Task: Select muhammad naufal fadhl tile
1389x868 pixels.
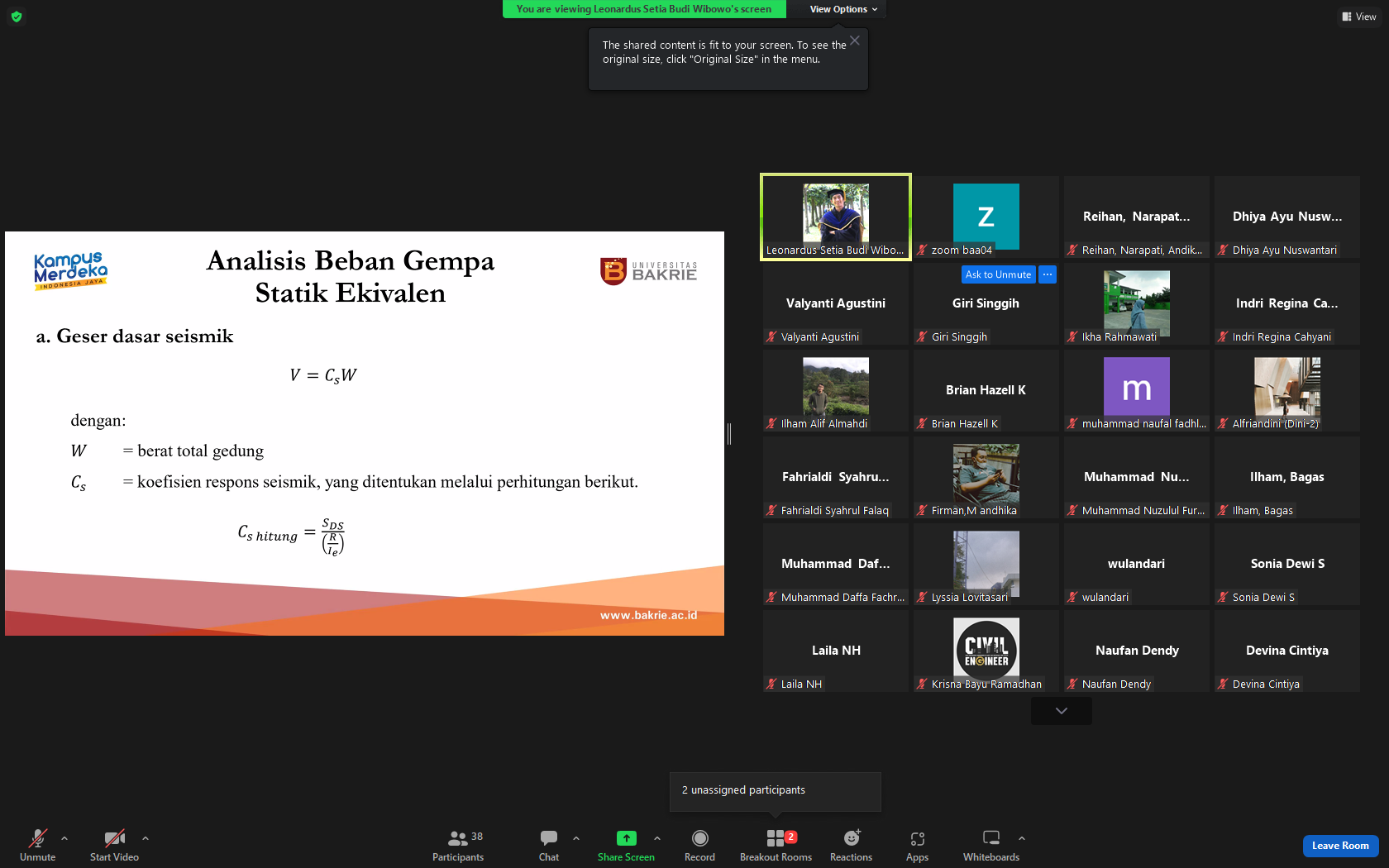Action: pos(1137,390)
